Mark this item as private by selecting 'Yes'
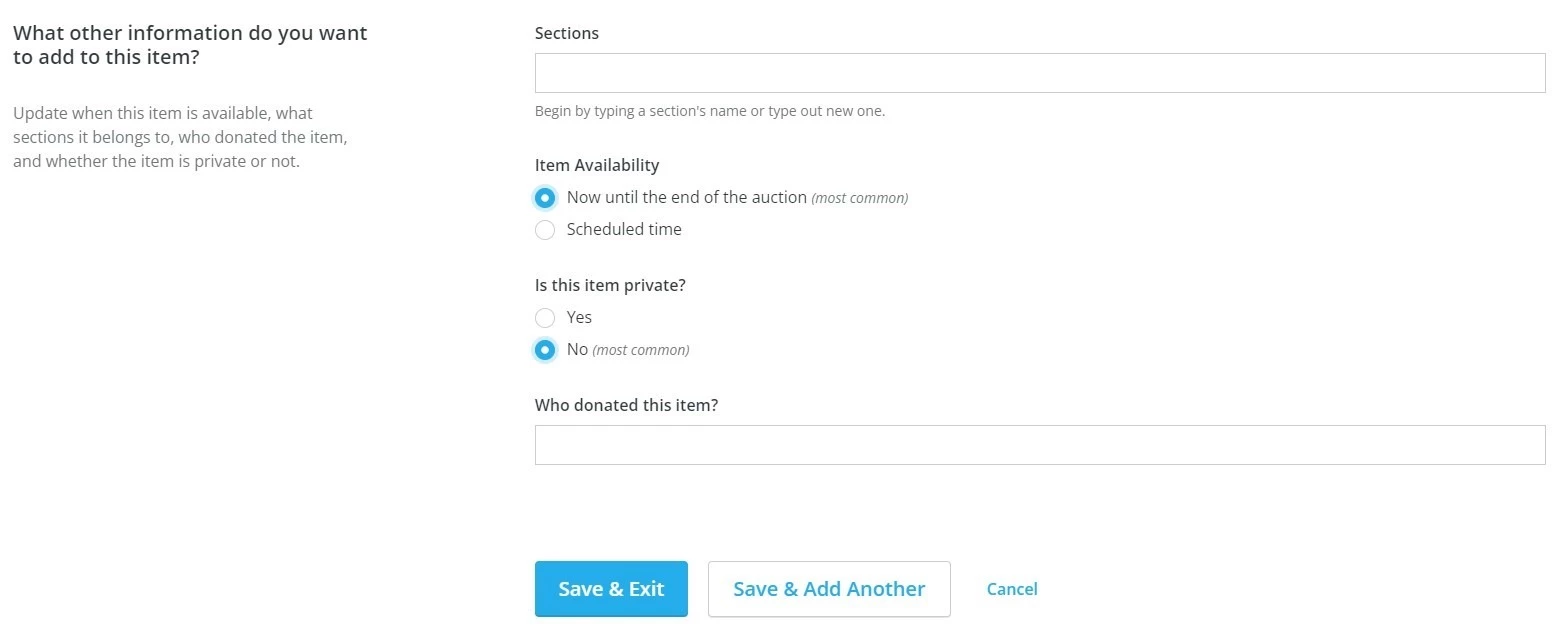Image resolution: width=1558 pixels, height=633 pixels. click(x=545, y=317)
